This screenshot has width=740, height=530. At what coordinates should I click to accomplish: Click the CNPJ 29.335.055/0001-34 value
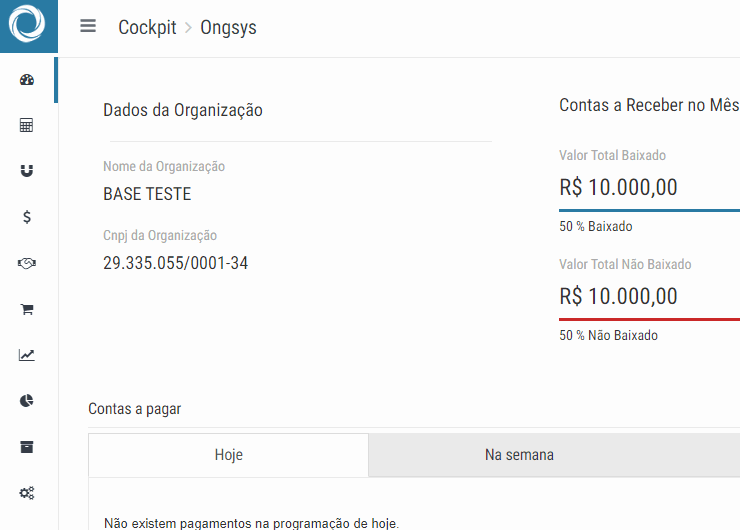click(176, 263)
